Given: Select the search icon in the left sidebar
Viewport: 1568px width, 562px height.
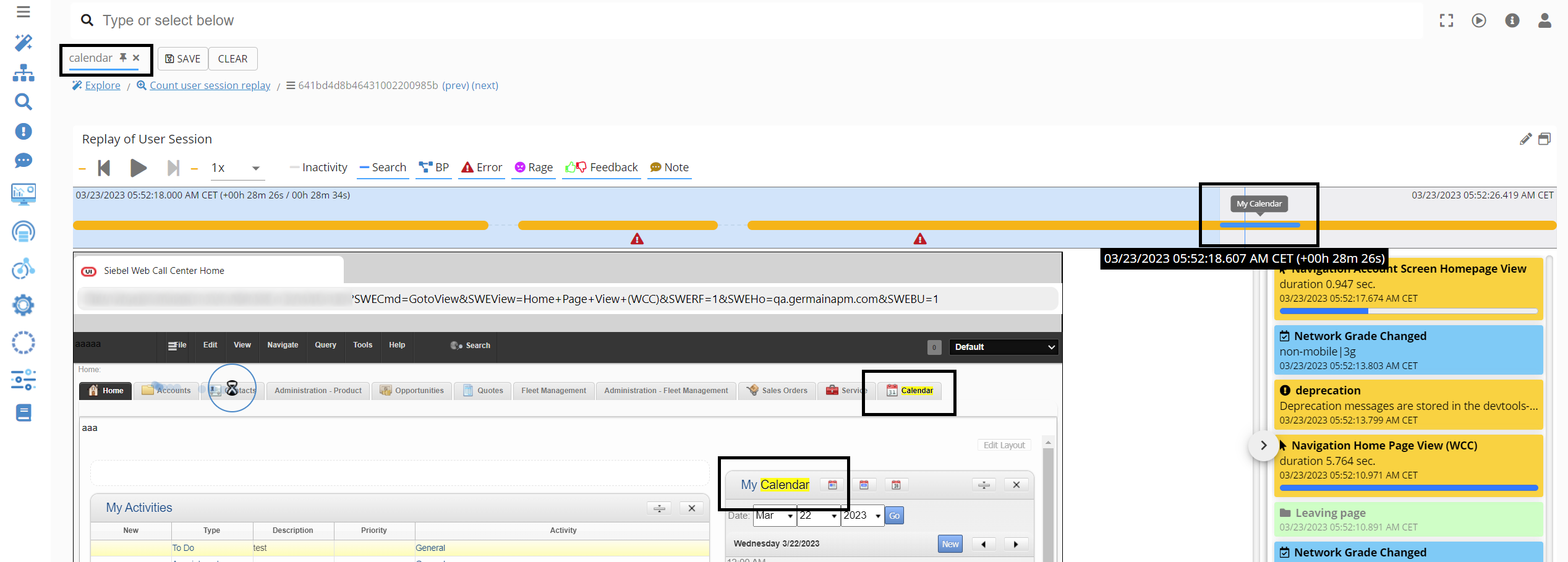Looking at the screenshot, I should coord(23,102).
